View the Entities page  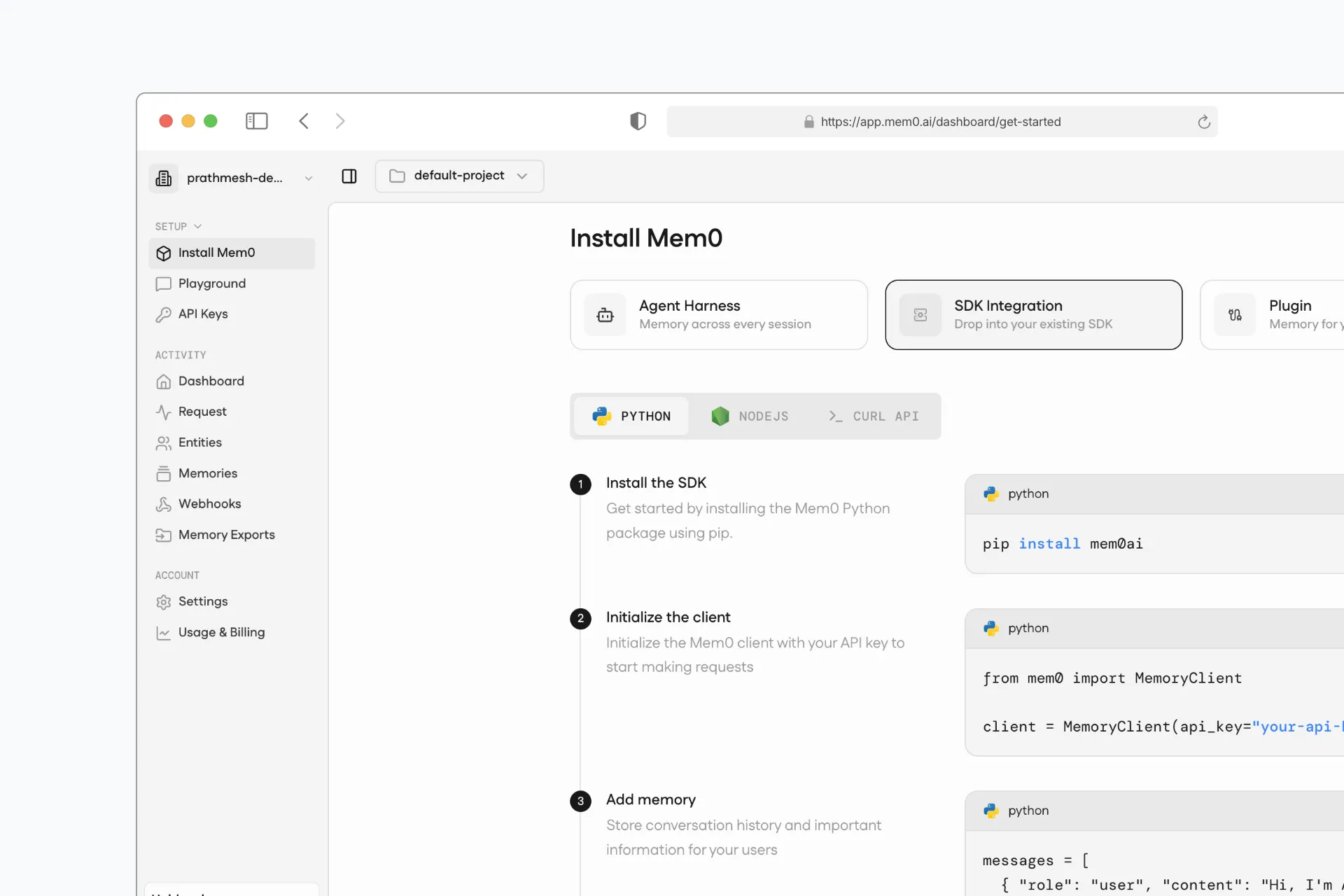[x=232, y=442]
